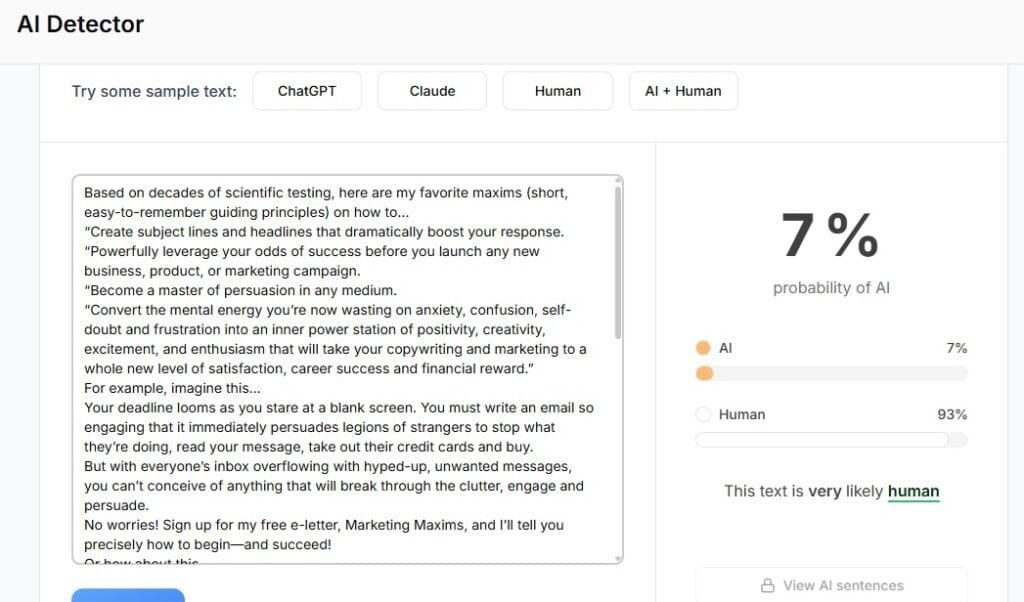The width and height of the screenshot is (1024, 602).
Task: Click the large 7% score figure
Action: (x=829, y=236)
